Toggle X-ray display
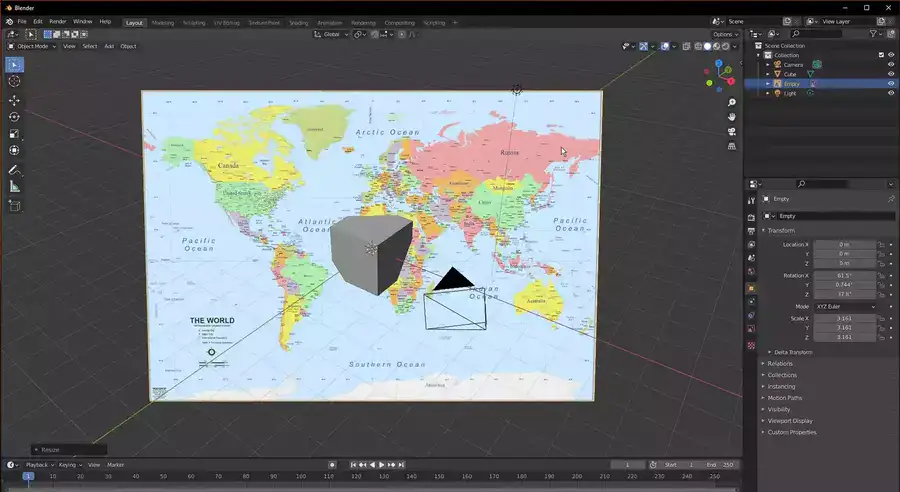Image resolution: width=900 pixels, height=492 pixels. [686, 47]
